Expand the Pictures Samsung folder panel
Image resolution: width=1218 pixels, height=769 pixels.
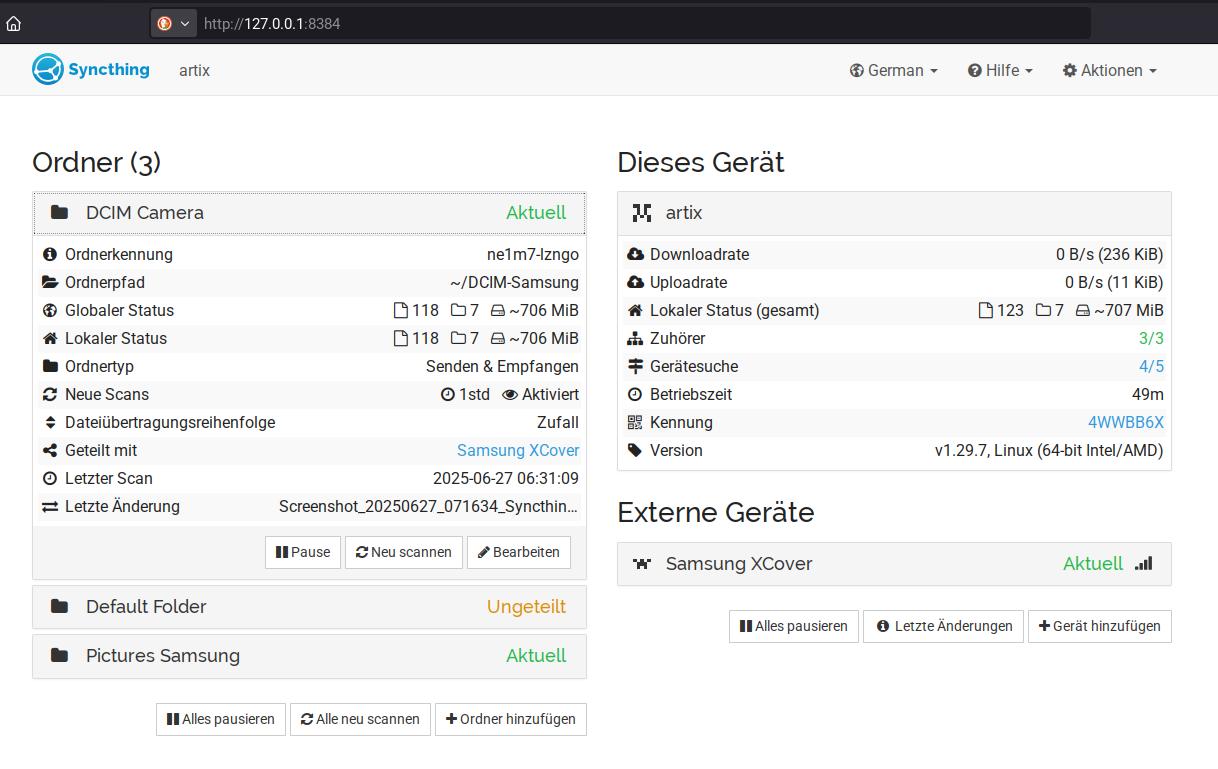click(309, 656)
